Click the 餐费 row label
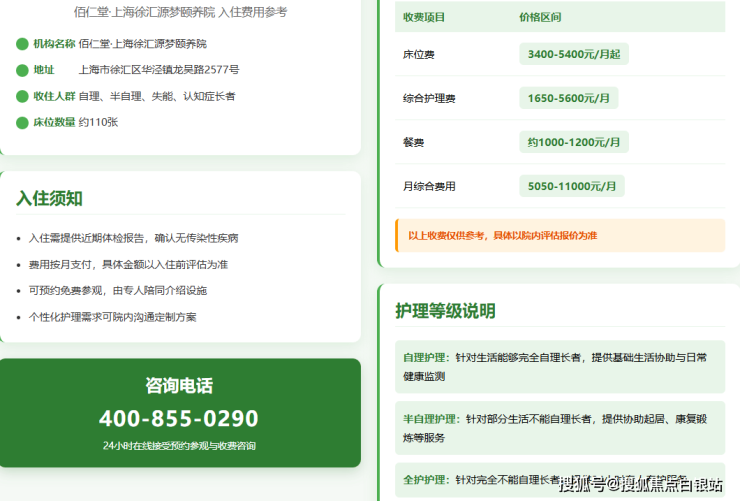 (413, 142)
